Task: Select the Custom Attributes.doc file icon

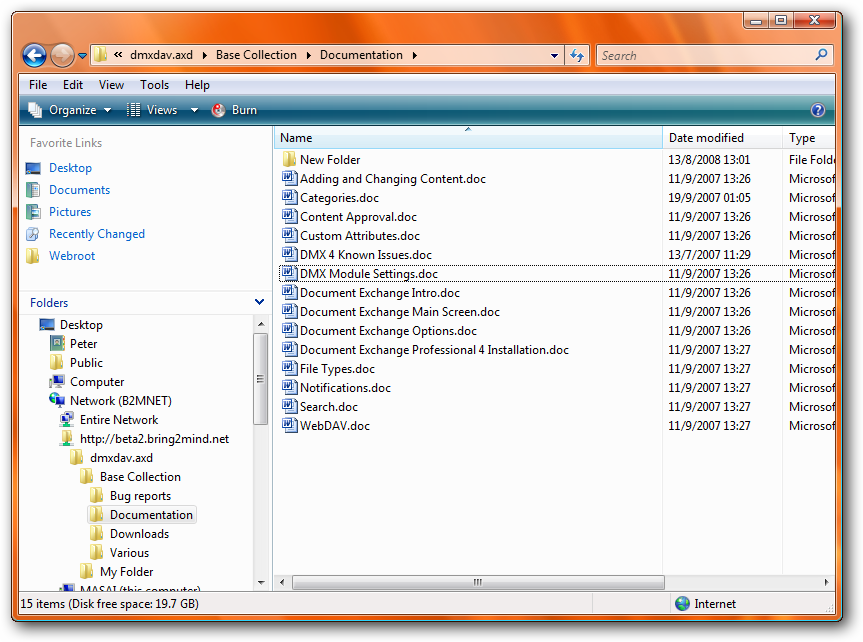Action: click(290, 235)
